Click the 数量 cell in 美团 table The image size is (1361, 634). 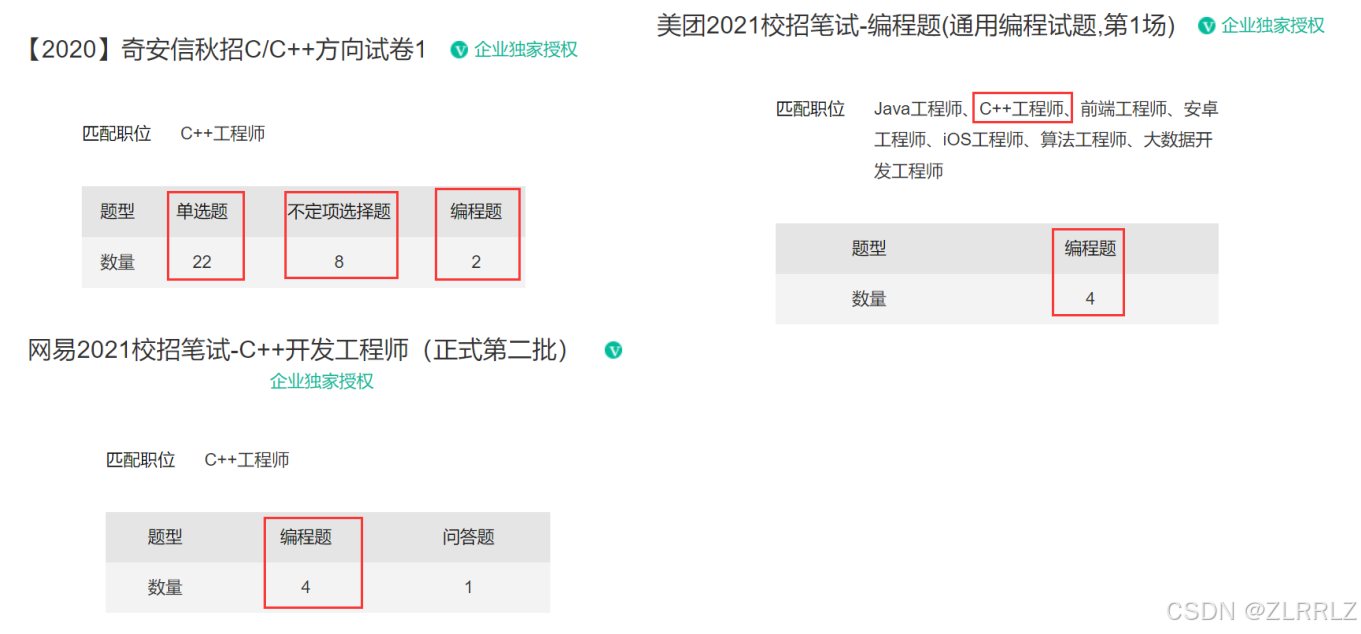[x=869, y=298]
